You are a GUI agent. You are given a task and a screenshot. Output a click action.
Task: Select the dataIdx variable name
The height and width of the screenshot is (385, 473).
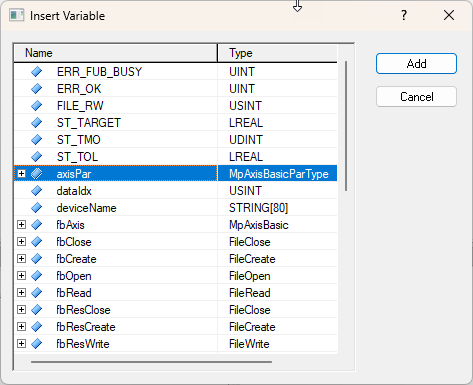tap(74, 191)
